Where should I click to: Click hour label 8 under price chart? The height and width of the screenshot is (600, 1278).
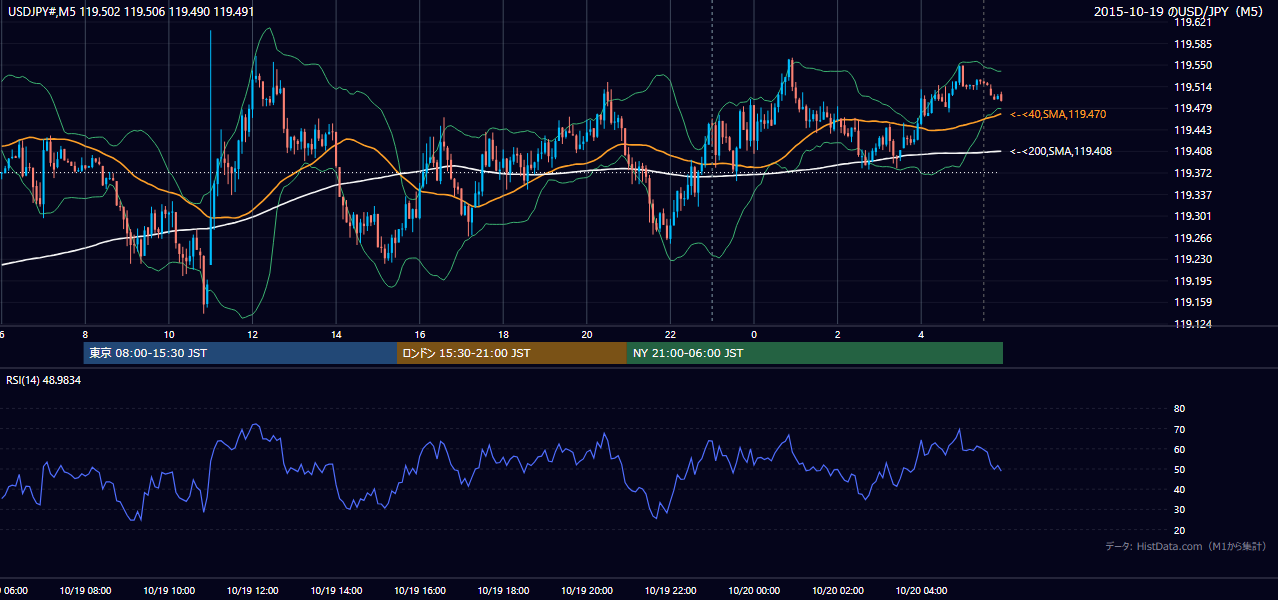85,334
